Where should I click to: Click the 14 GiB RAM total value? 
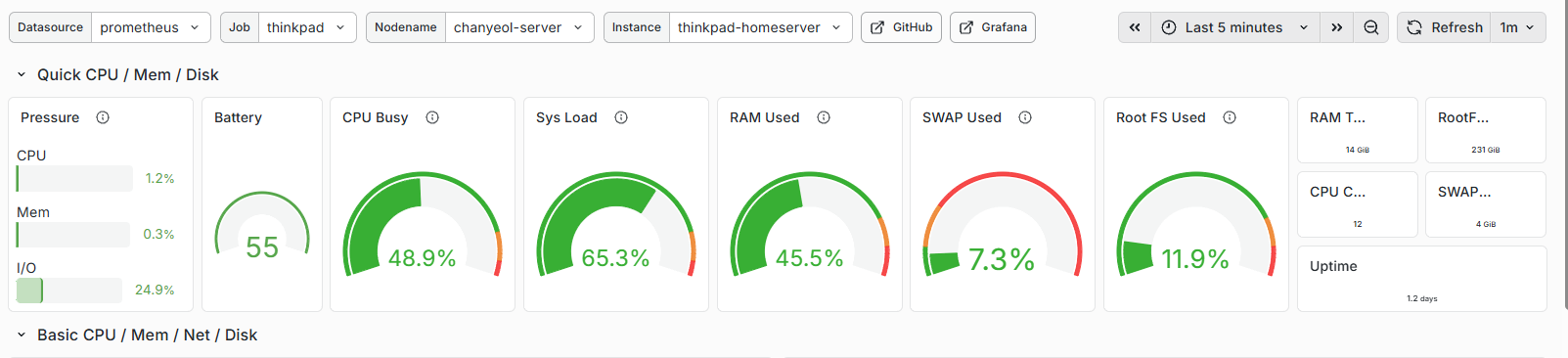pos(1358,150)
